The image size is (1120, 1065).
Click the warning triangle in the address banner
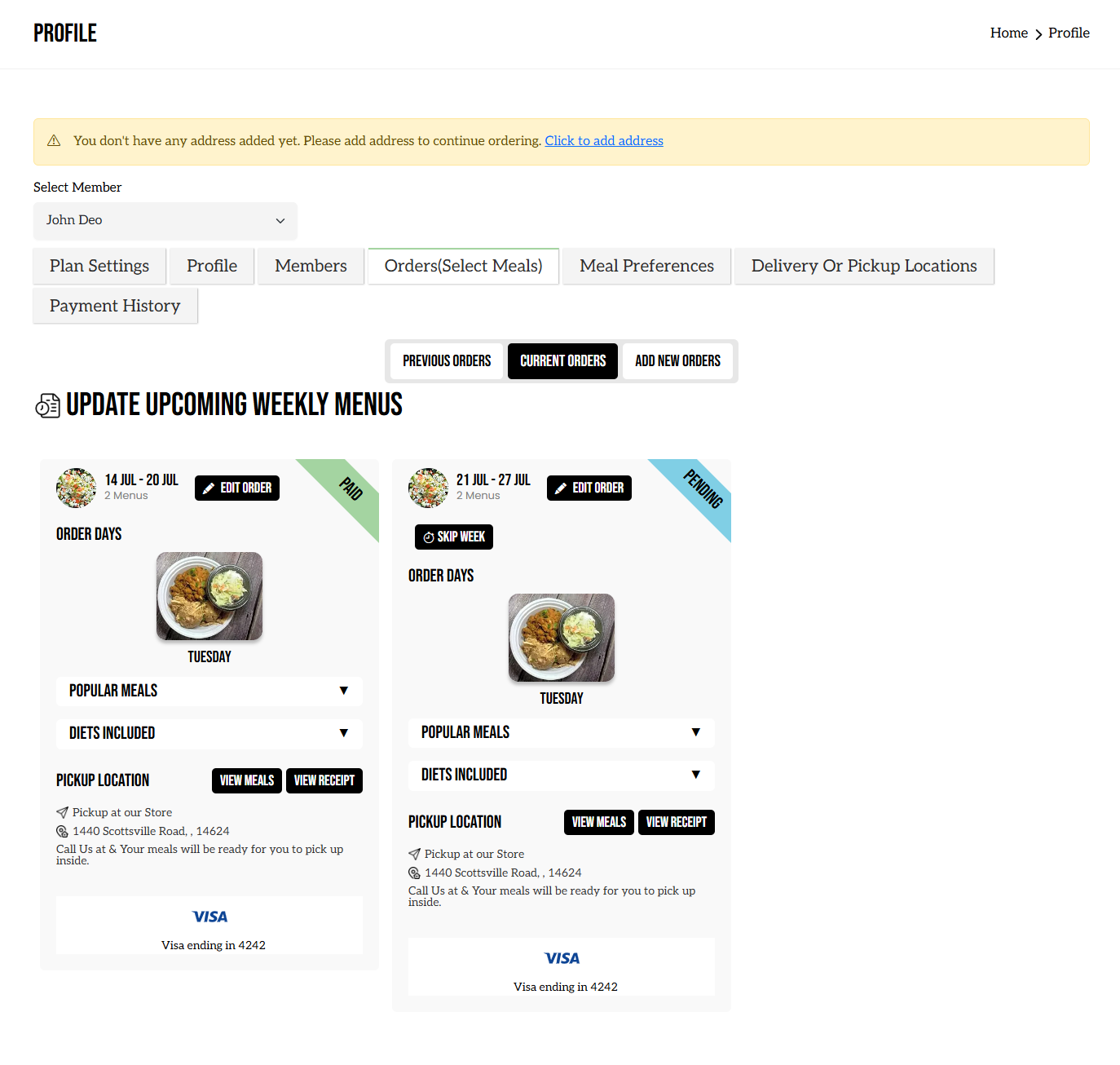[x=54, y=140]
